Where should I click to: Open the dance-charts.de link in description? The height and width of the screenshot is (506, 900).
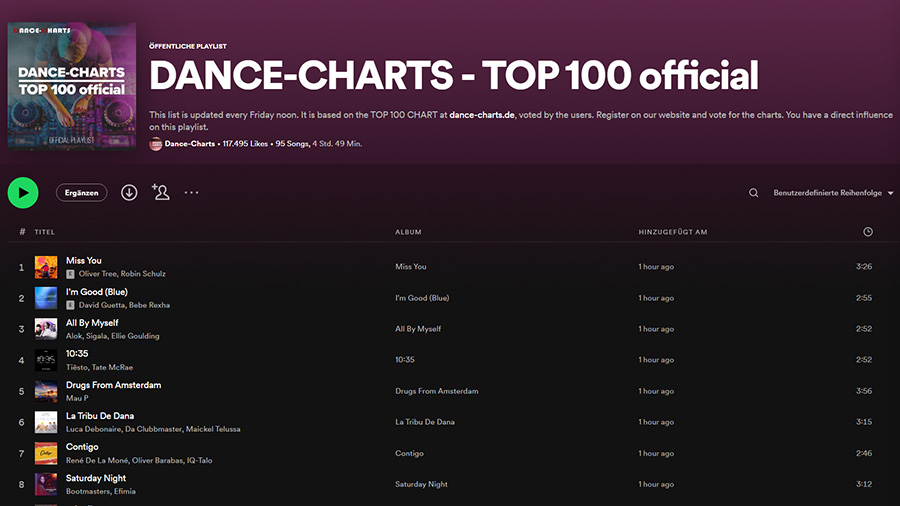[482, 115]
